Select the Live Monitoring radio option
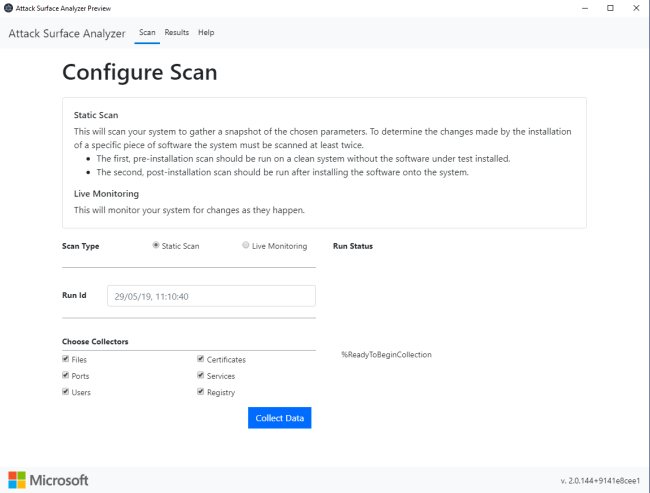The image size is (650, 493). point(246,245)
